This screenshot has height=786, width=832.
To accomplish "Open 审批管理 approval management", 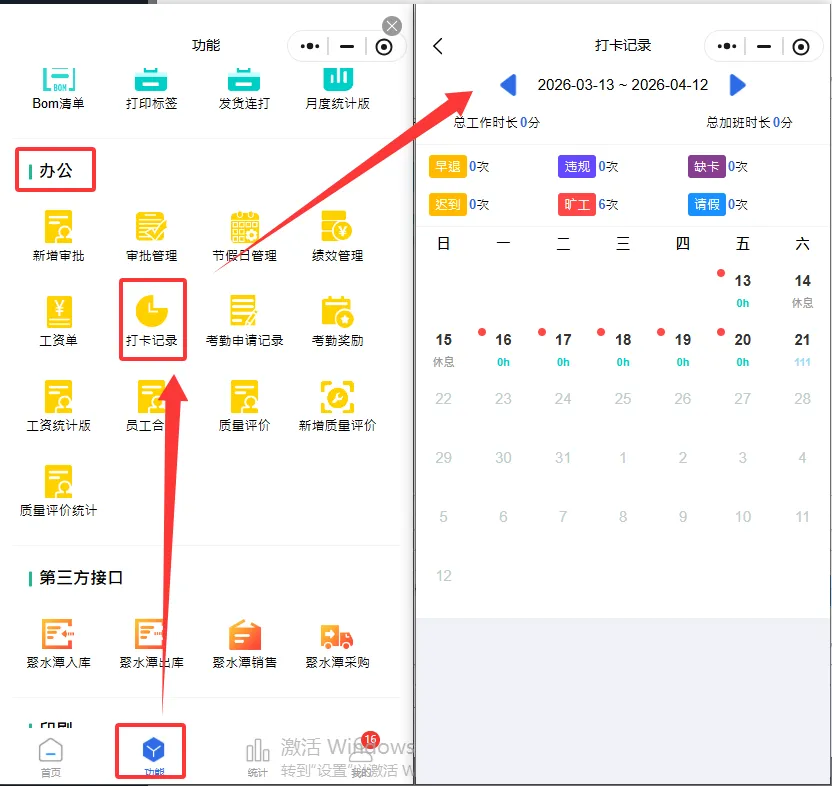I will pos(151,229).
